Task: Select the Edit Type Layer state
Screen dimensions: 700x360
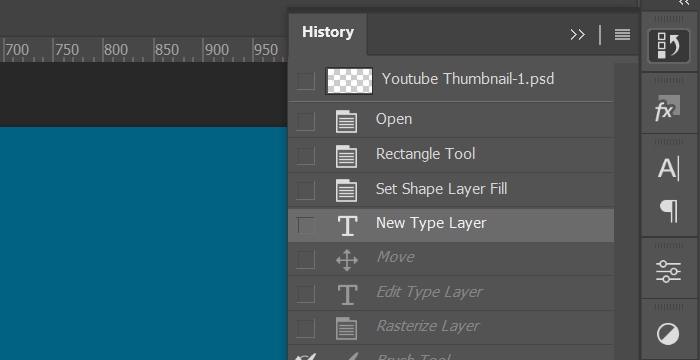Action: [451, 293]
